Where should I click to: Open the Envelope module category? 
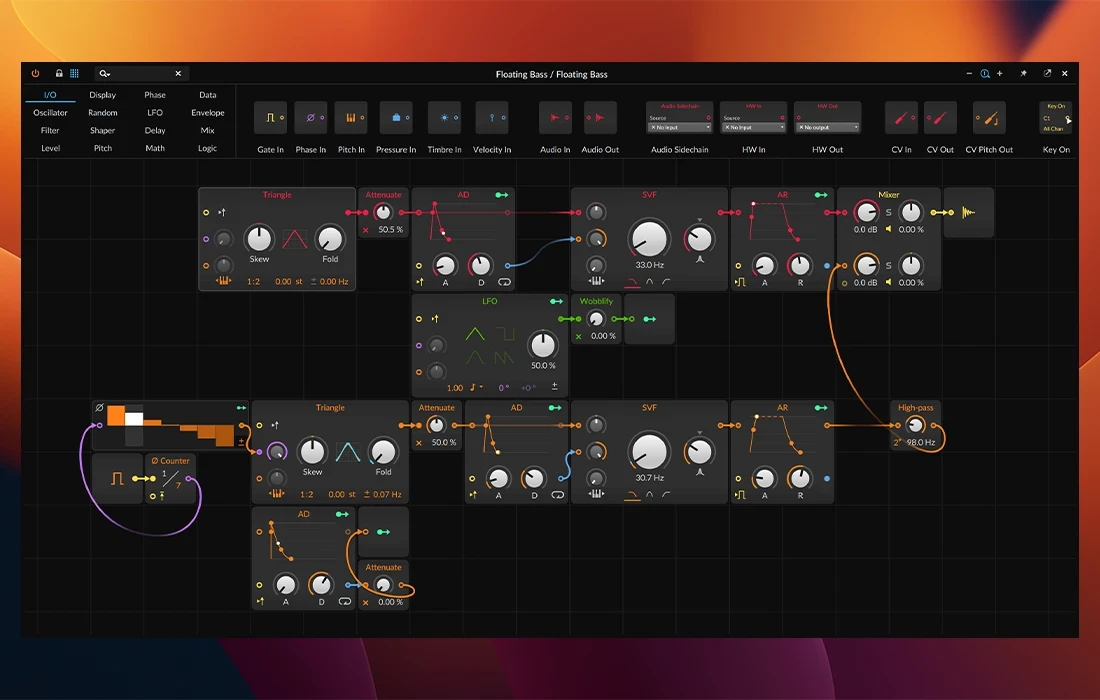207,112
